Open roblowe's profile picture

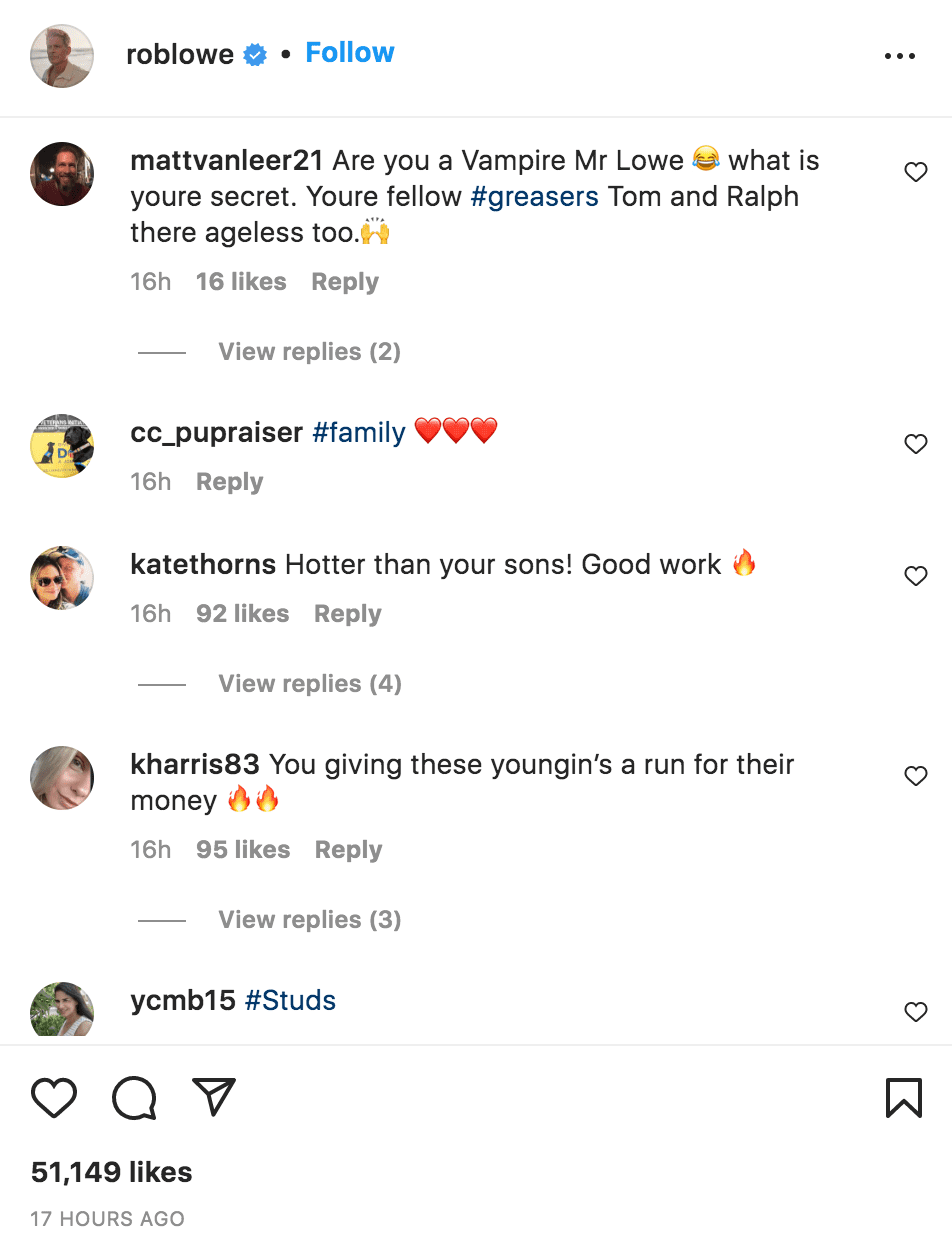click(62, 56)
